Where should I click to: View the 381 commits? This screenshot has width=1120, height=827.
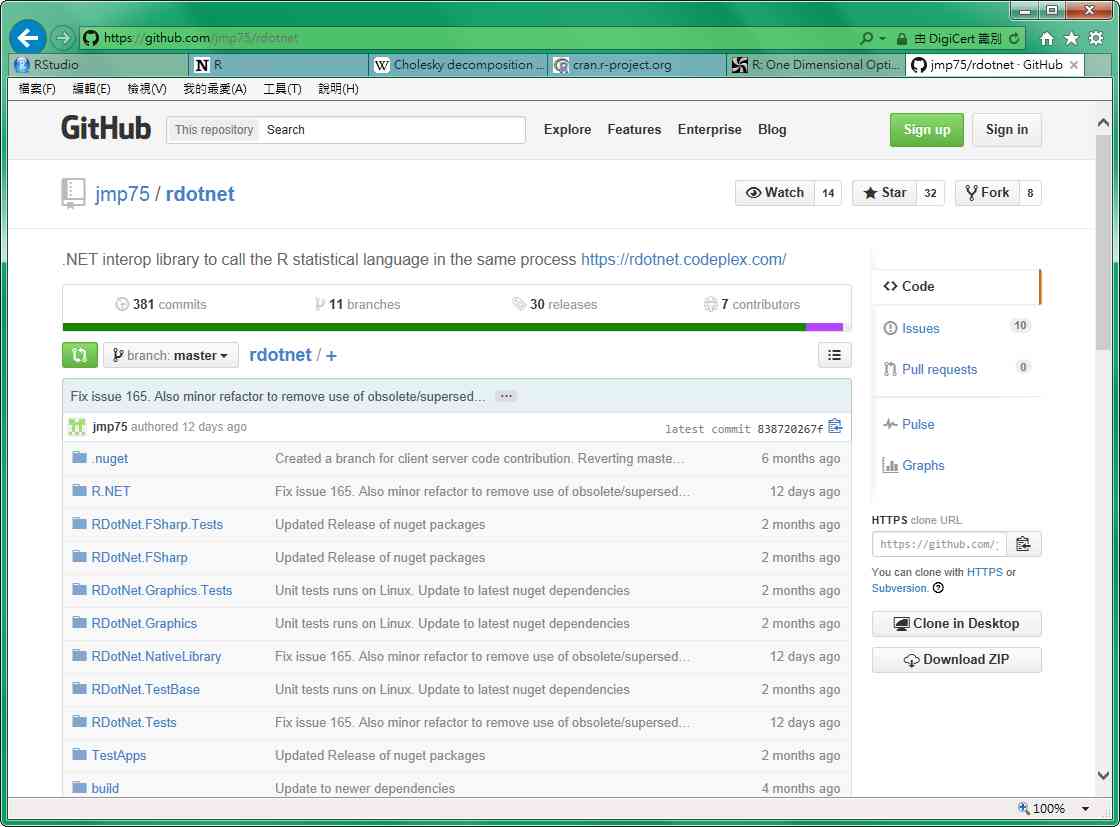tap(161, 304)
